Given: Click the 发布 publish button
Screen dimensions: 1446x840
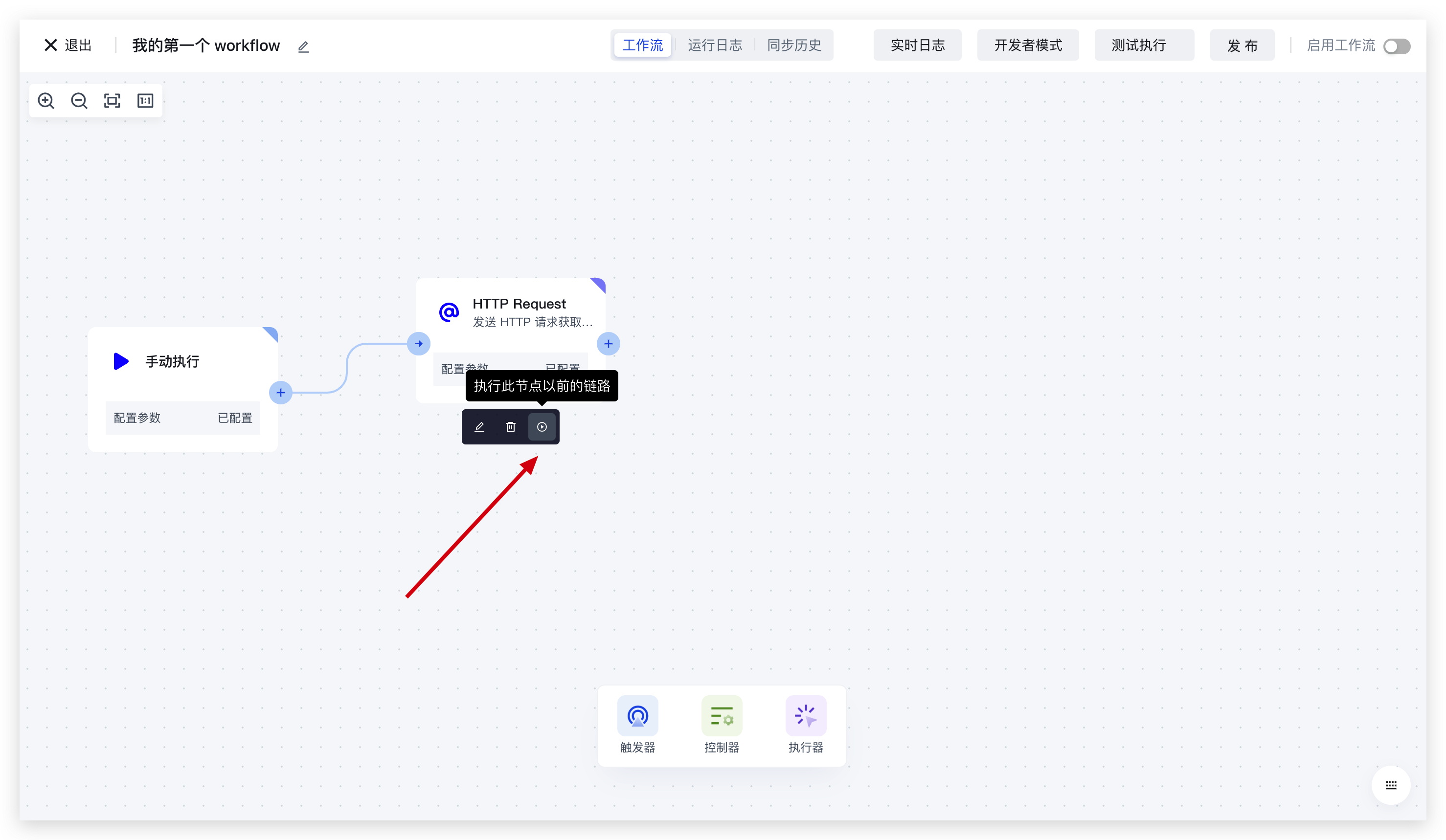Looking at the screenshot, I should [x=1242, y=45].
